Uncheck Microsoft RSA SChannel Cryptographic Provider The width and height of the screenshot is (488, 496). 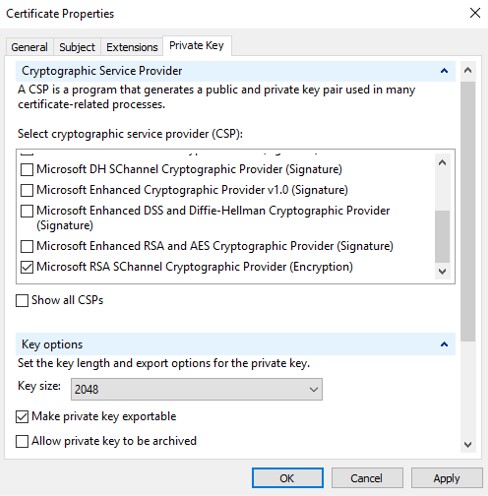tap(27, 267)
